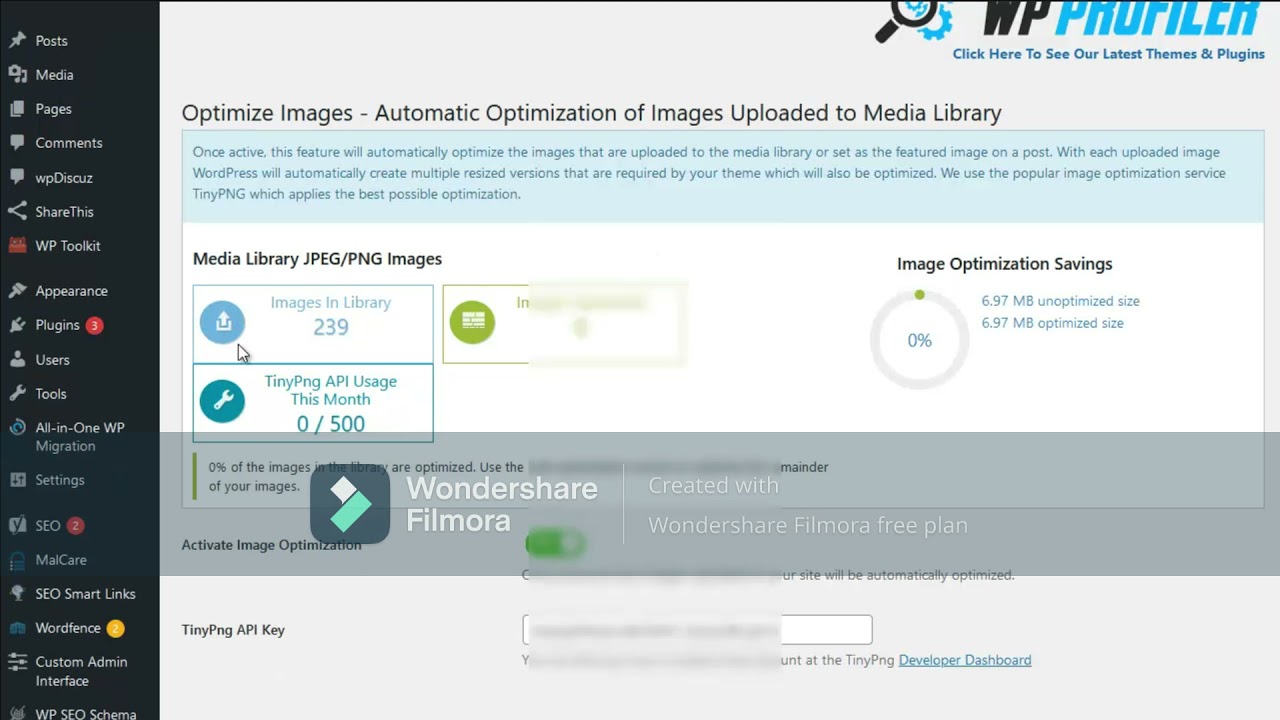
Task: Click the All-in-One WP Migration icon
Action: pos(17,428)
